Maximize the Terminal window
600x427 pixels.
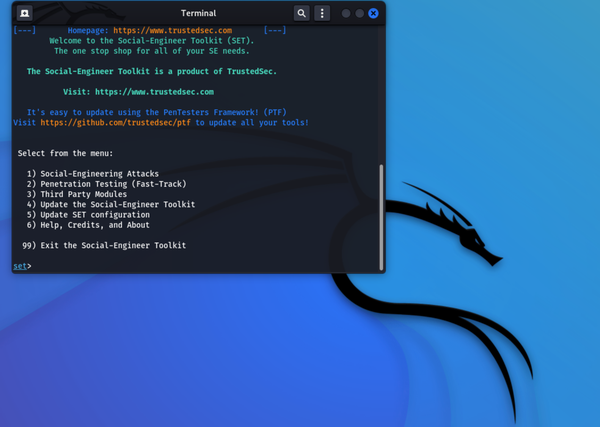pyautogui.click(x=360, y=13)
